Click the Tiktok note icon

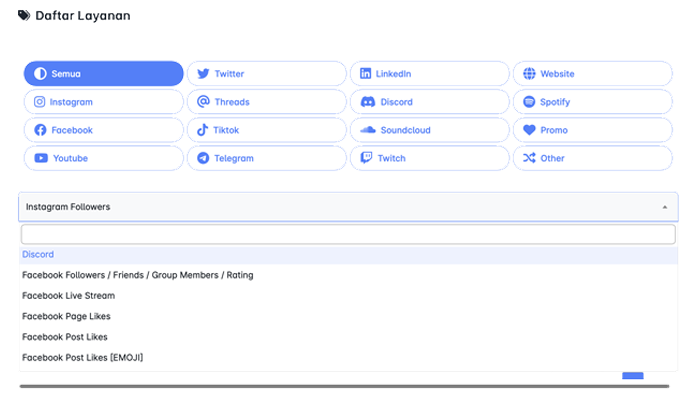(x=202, y=130)
